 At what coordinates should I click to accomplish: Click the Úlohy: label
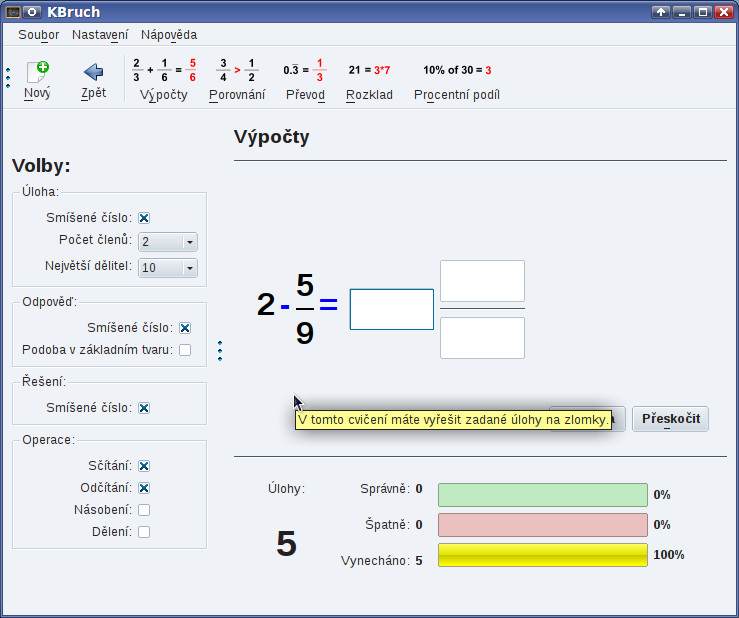[287, 489]
